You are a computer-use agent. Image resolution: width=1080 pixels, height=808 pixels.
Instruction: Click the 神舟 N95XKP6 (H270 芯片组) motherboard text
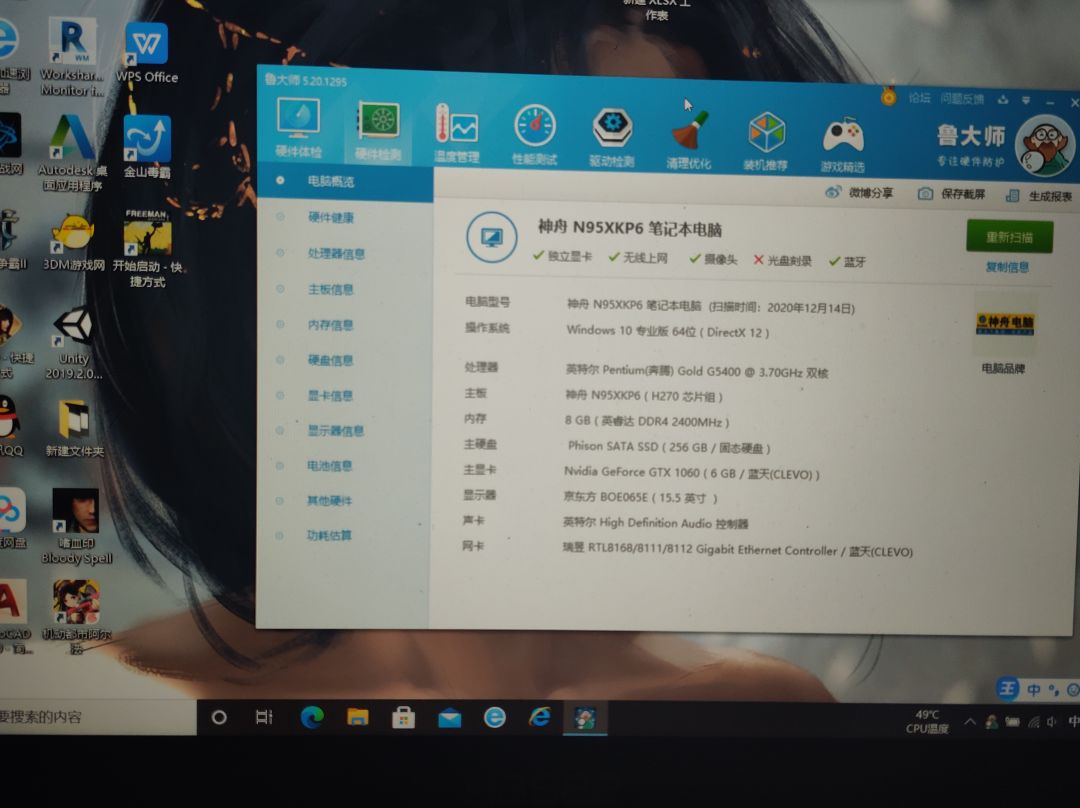(x=644, y=396)
